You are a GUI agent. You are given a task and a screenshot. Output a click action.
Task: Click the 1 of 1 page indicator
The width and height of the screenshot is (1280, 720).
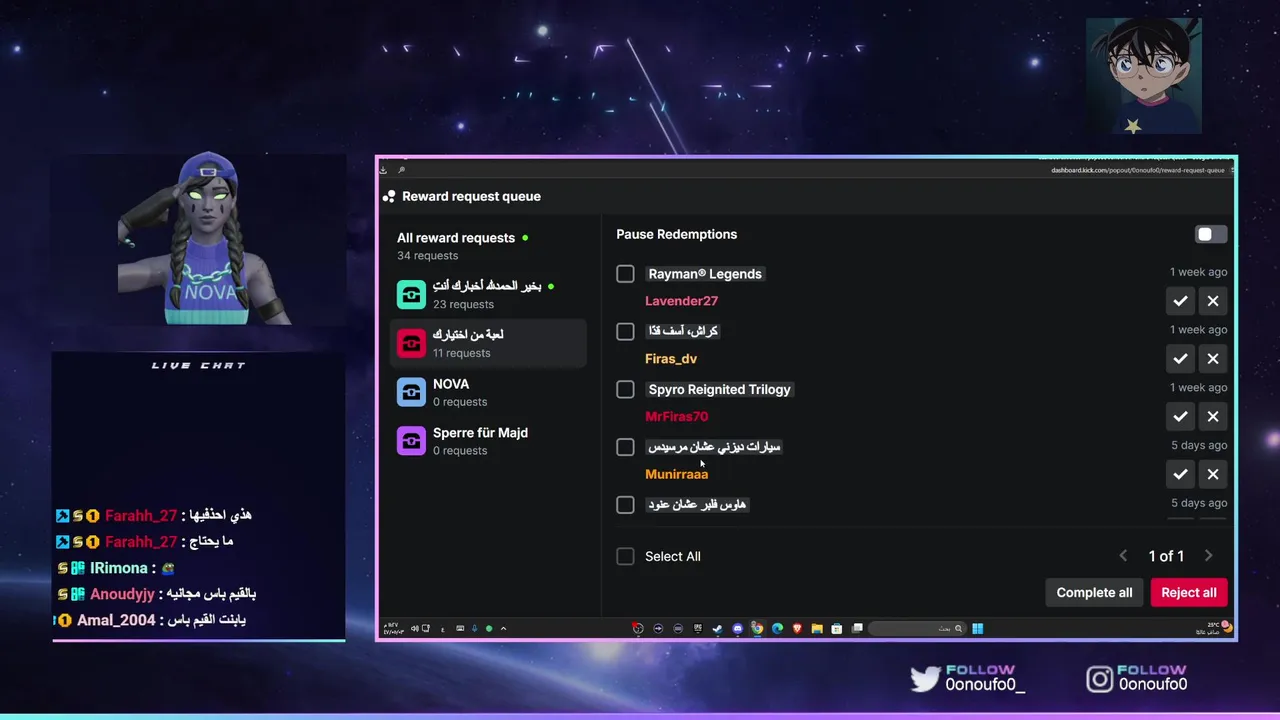(1166, 556)
